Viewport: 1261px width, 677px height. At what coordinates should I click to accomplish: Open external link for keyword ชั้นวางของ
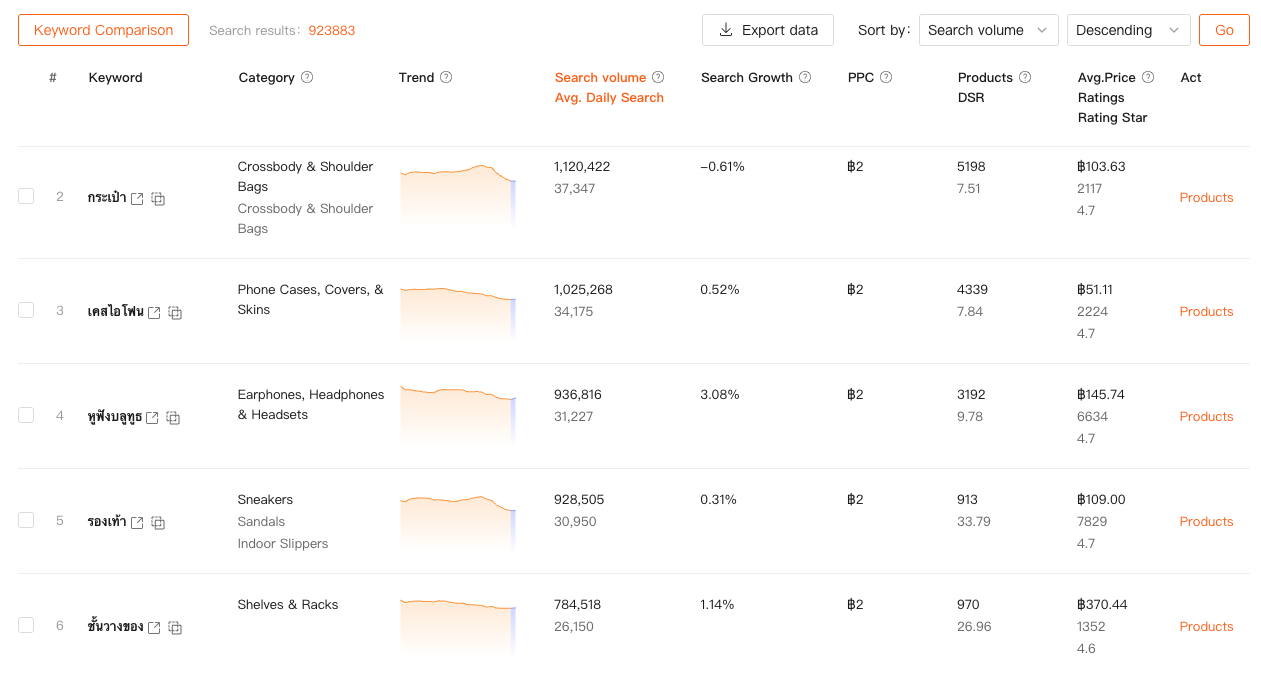(154, 628)
